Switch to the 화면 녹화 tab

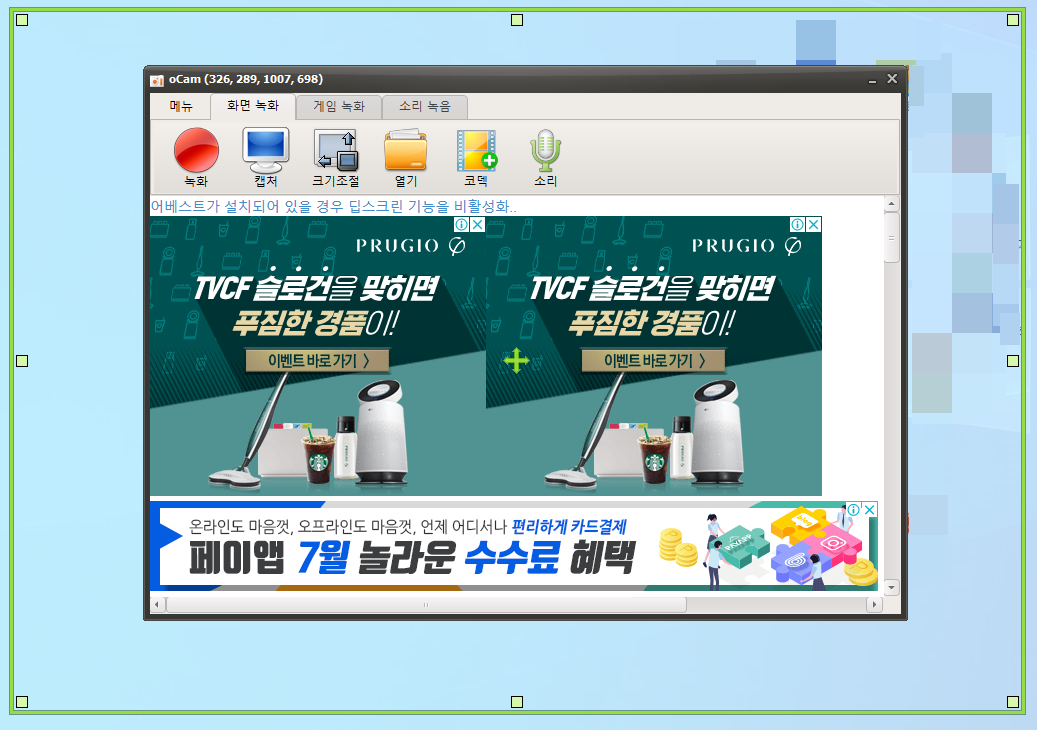(253, 106)
